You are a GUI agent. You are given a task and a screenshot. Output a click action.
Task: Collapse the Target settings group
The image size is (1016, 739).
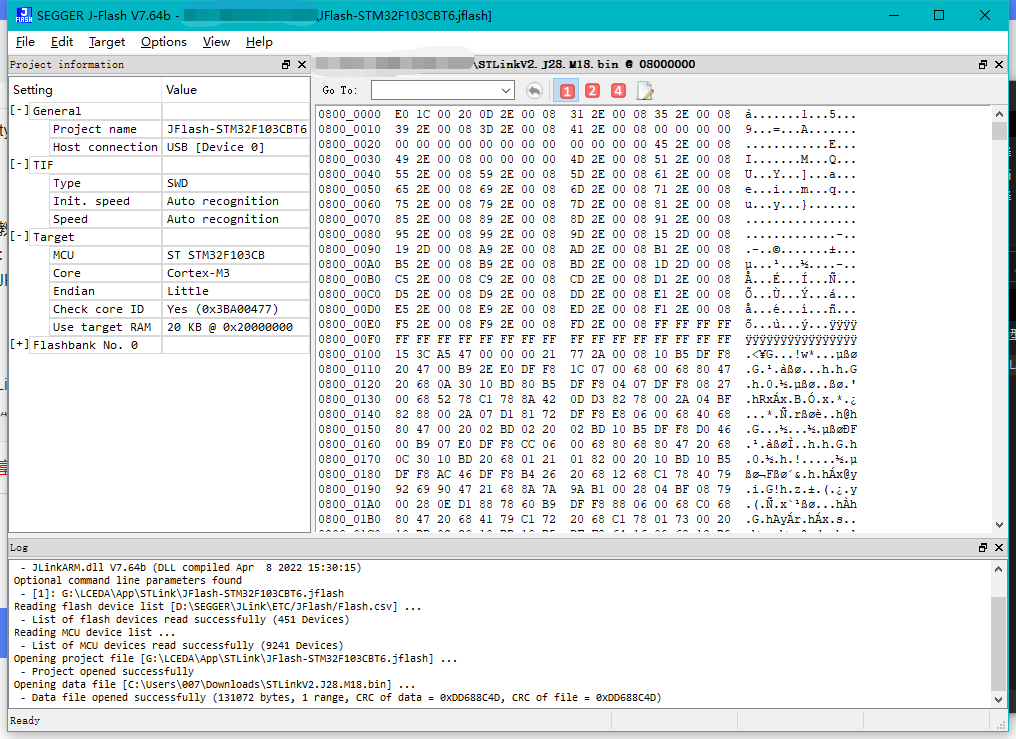click(19, 236)
